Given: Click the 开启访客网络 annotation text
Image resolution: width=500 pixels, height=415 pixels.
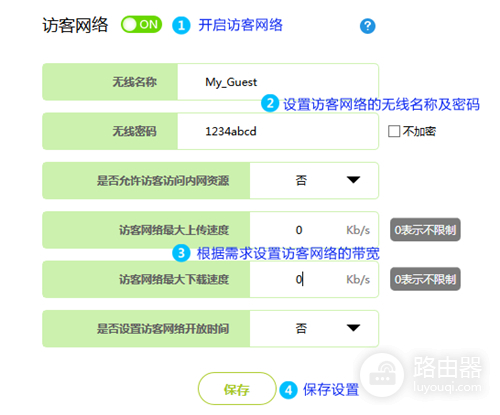Looking at the screenshot, I should coord(240,25).
